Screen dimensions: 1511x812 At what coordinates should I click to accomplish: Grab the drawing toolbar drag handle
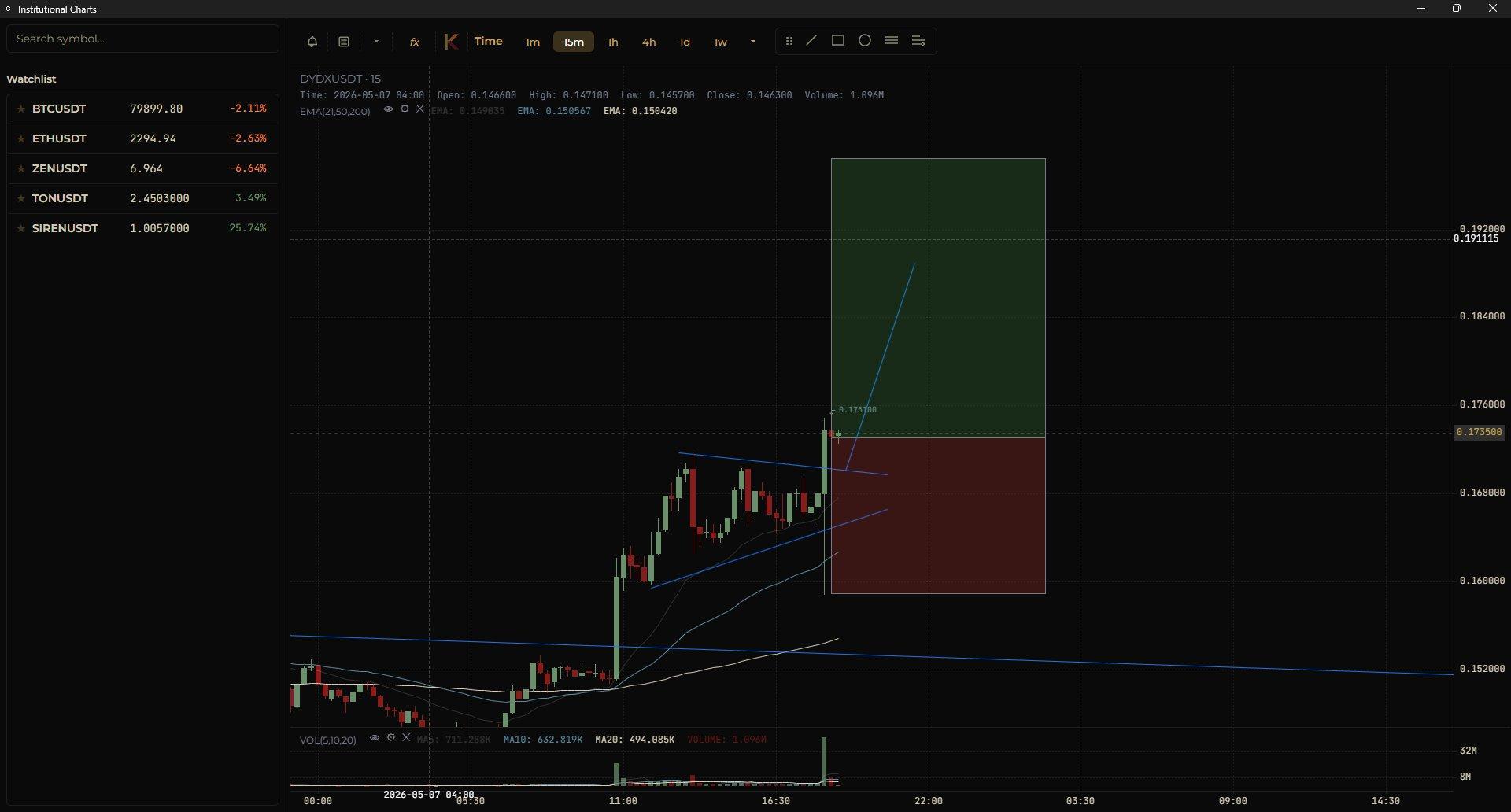(789, 41)
